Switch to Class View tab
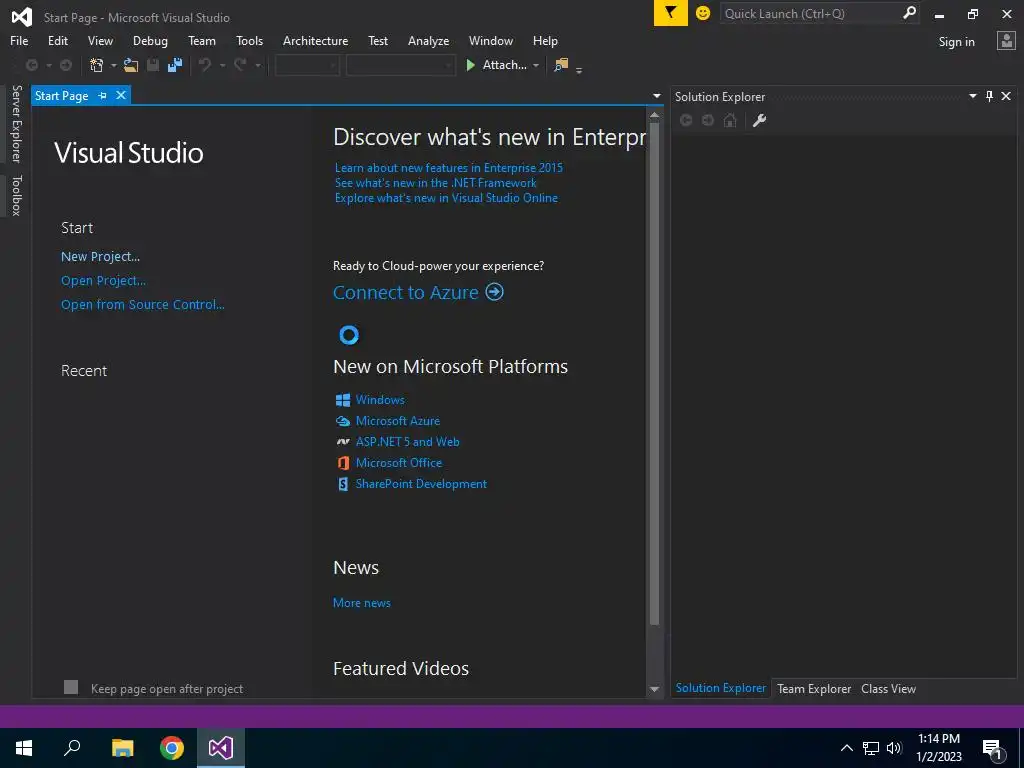The height and width of the screenshot is (768, 1024). click(888, 688)
